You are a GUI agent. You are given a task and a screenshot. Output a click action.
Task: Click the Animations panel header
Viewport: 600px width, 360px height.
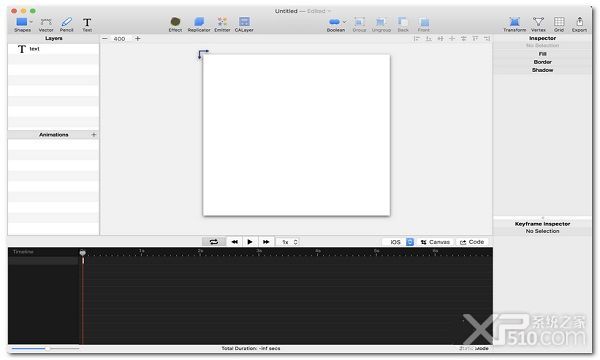pyautogui.click(x=54, y=135)
